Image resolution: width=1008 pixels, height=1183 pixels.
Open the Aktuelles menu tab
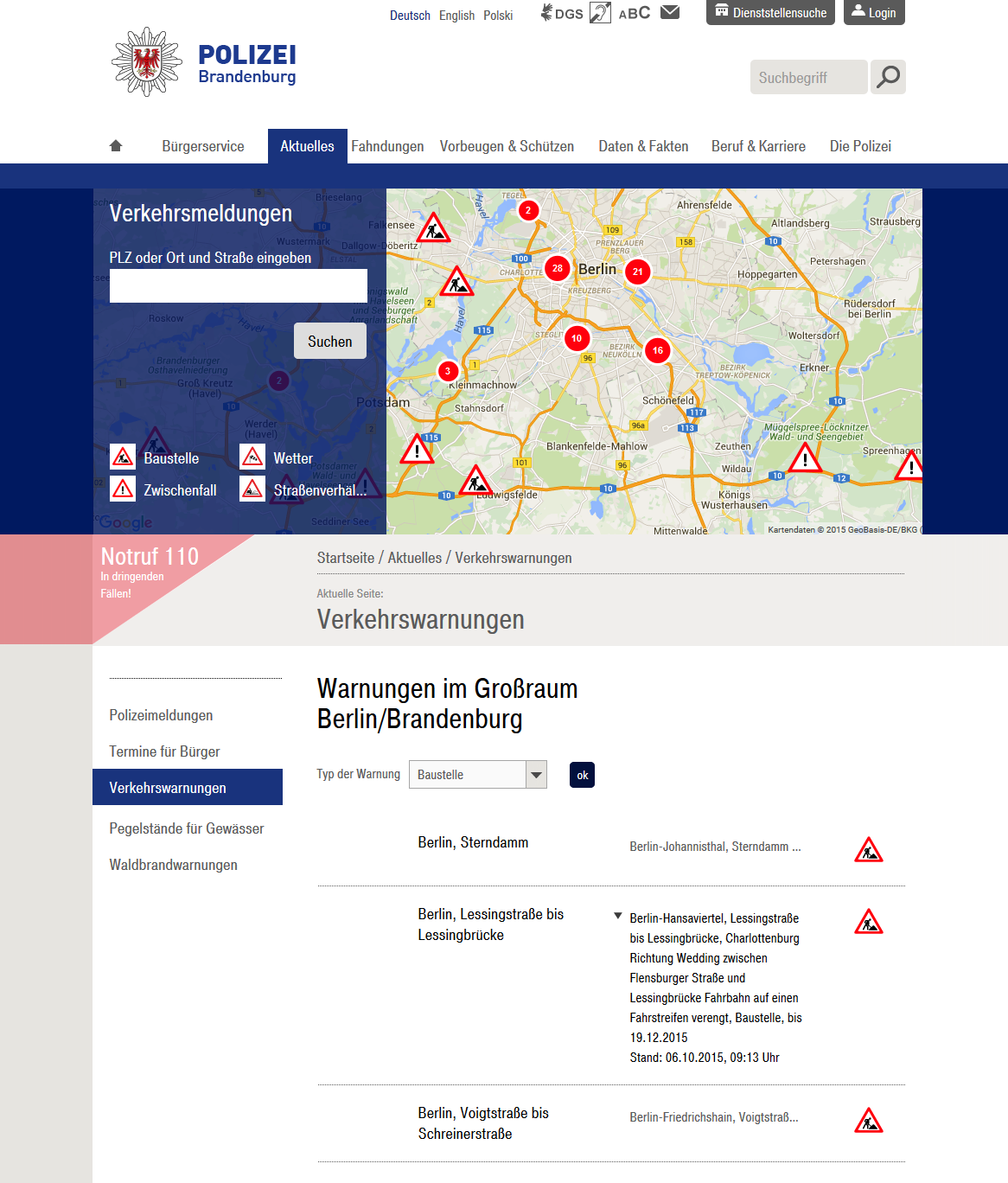(x=307, y=146)
